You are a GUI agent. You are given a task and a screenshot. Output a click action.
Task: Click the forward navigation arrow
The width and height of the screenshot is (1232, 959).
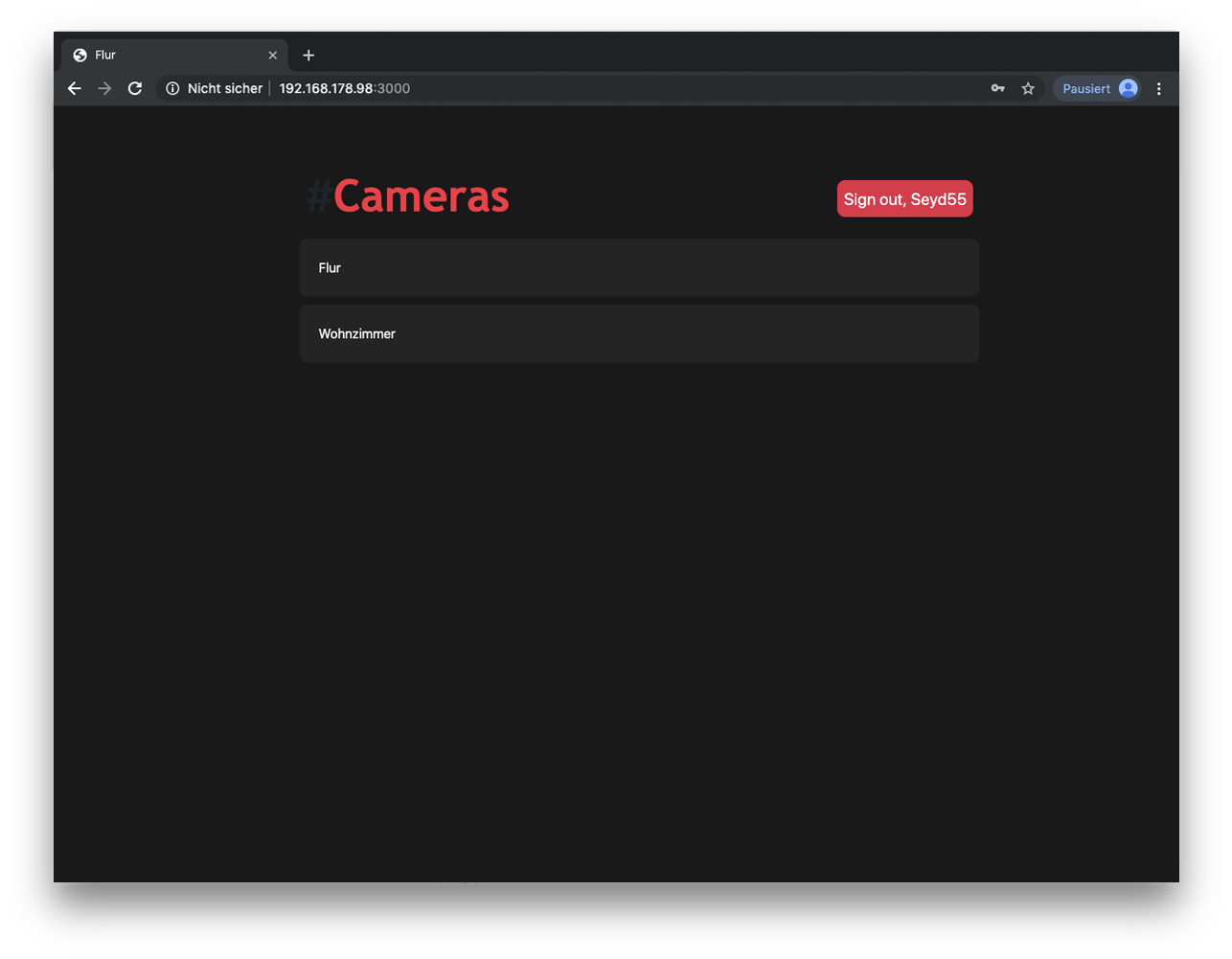[104, 88]
